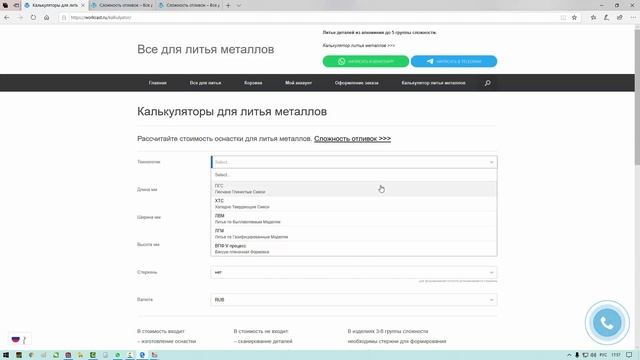Viewport: 640px width, 360px height.
Task: Click the Все для литья металлов site title
Action: point(205,49)
